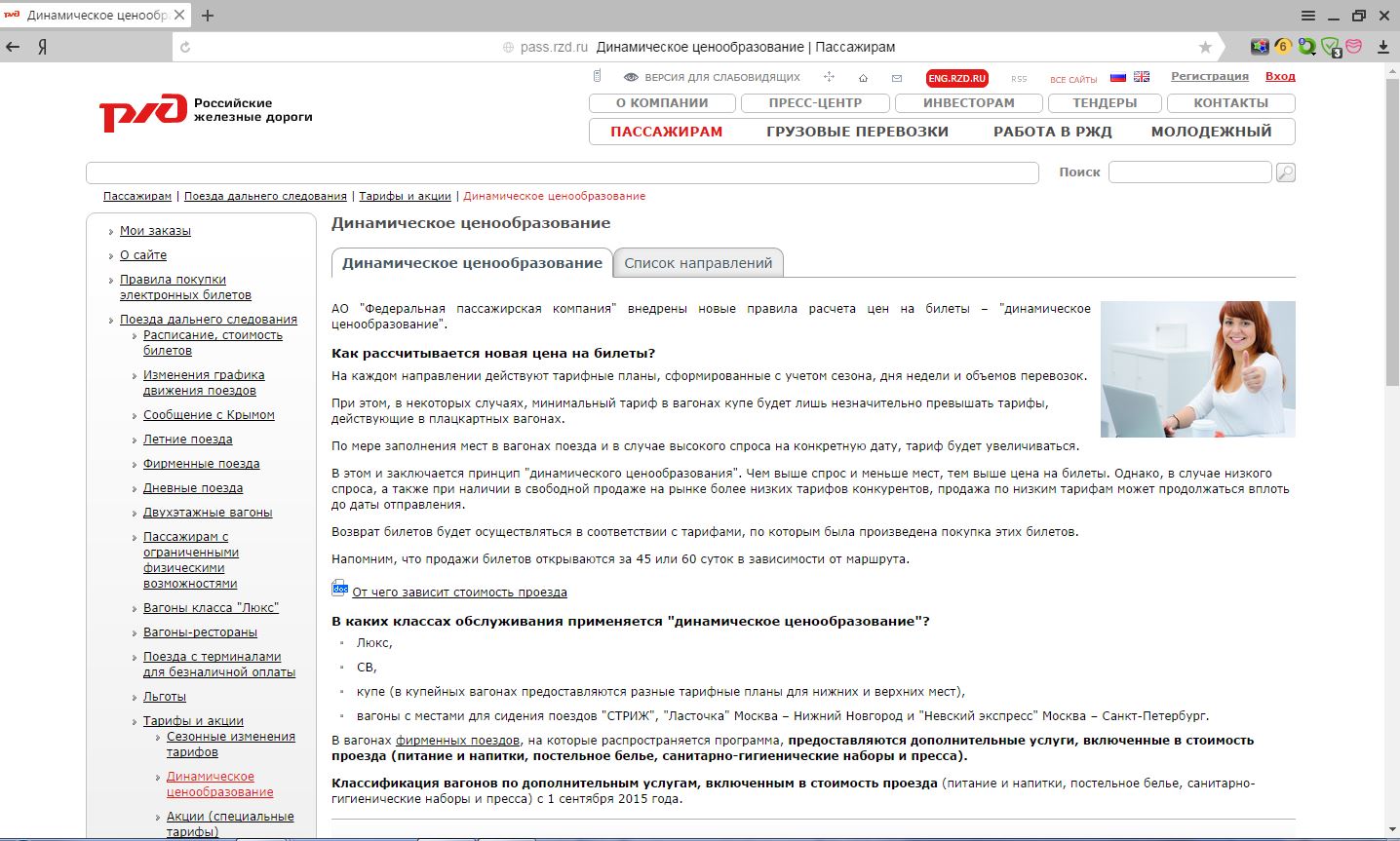This screenshot has width=1400, height=841.
Task: Bookmark the page with the star icon
Action: (x=1205, y=47)
